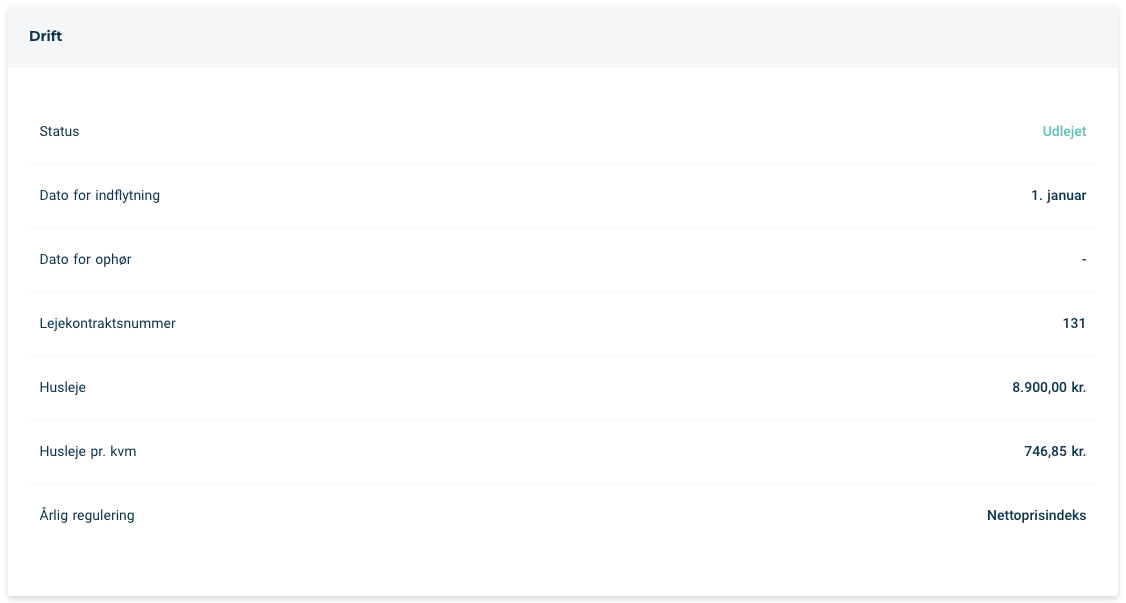Click Husleje pr. kvm label

(88, 452)
